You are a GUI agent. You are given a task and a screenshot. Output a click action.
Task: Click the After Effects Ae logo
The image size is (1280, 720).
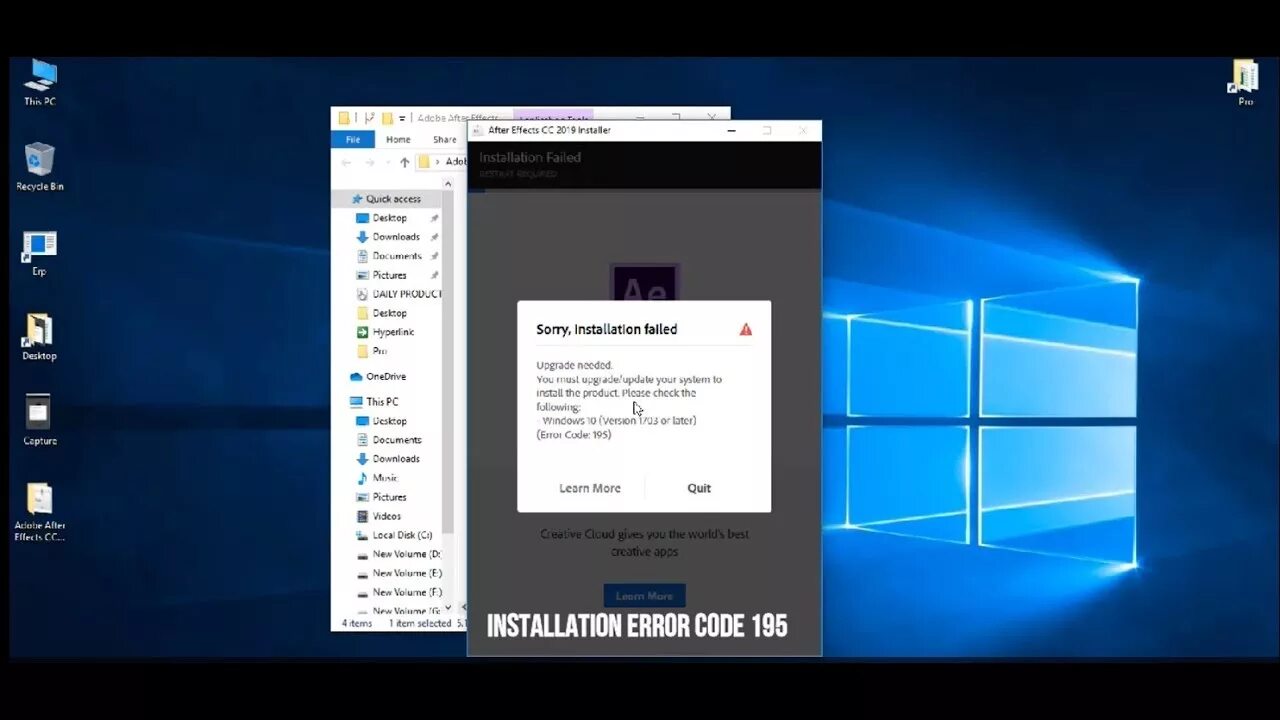645,283
